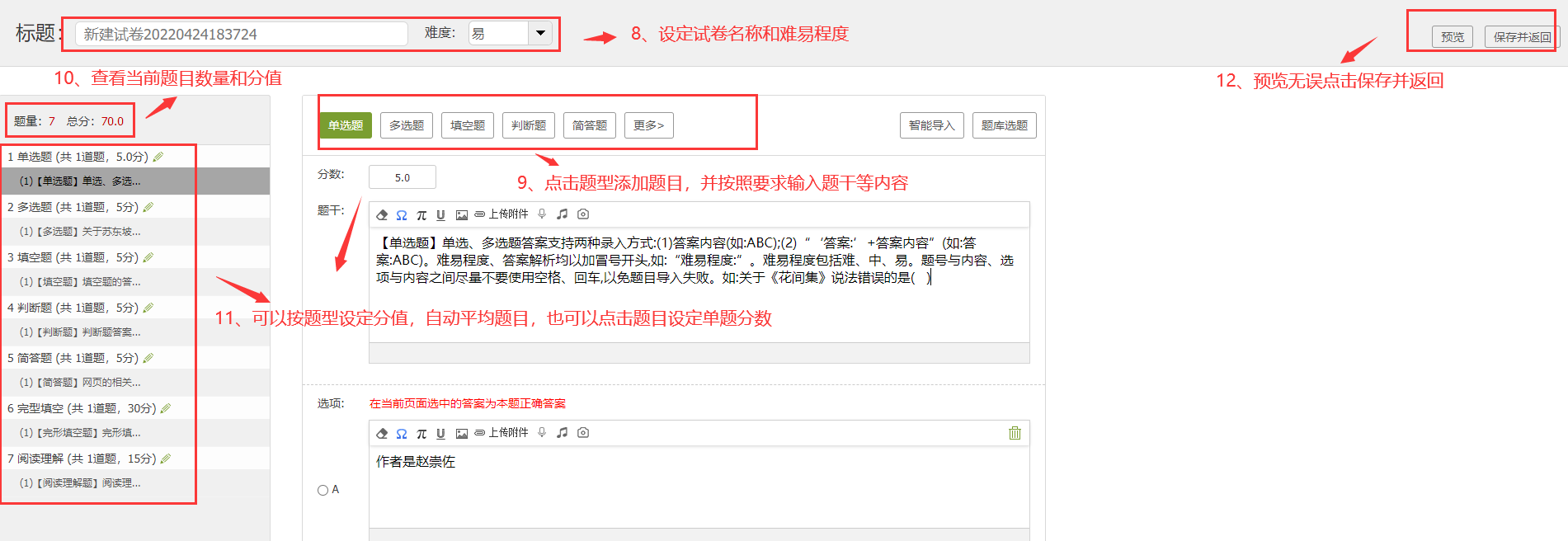
Task: Click the exam title input field
Action: (242, 34)
